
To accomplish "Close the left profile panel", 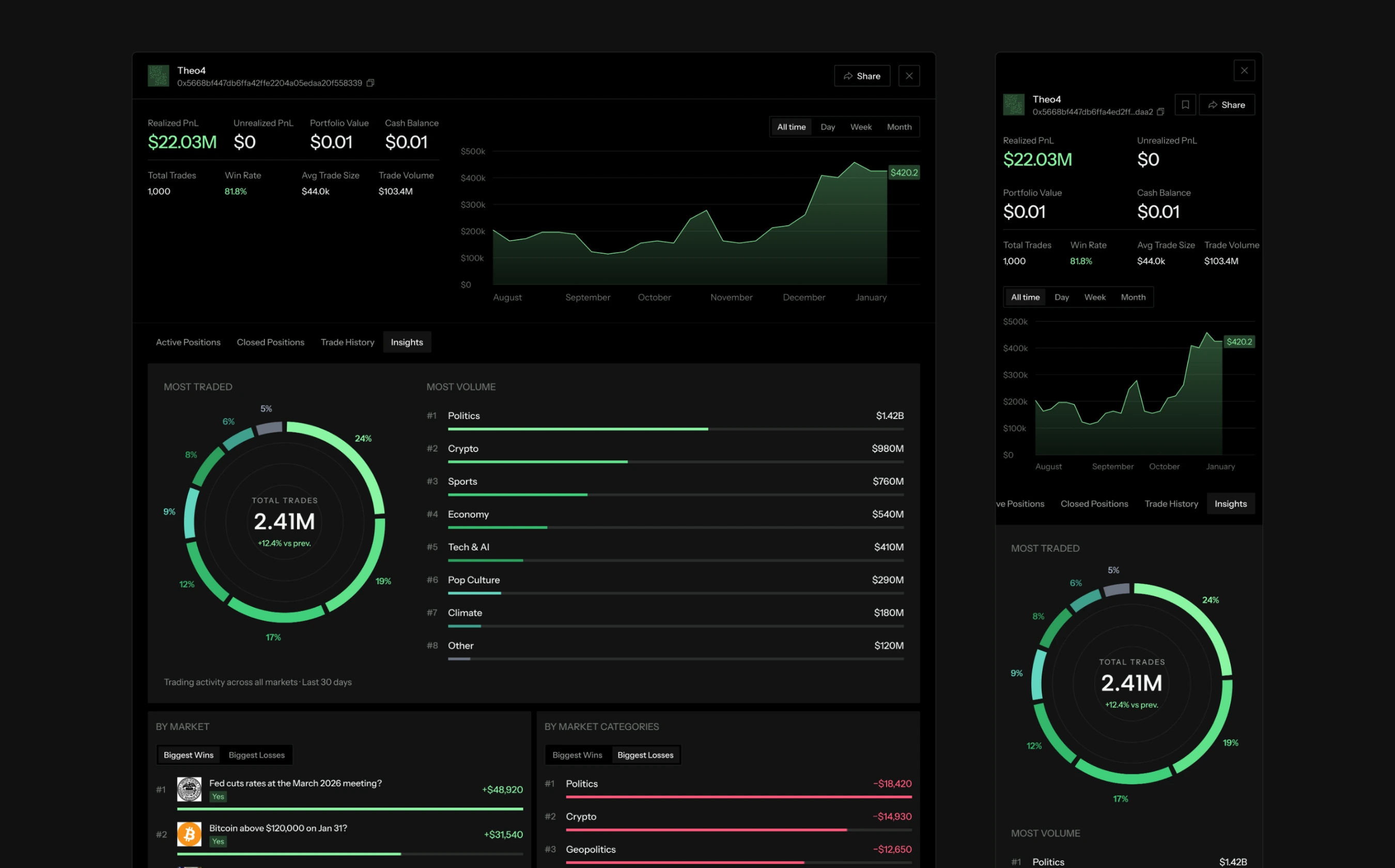I will point(909,76).
